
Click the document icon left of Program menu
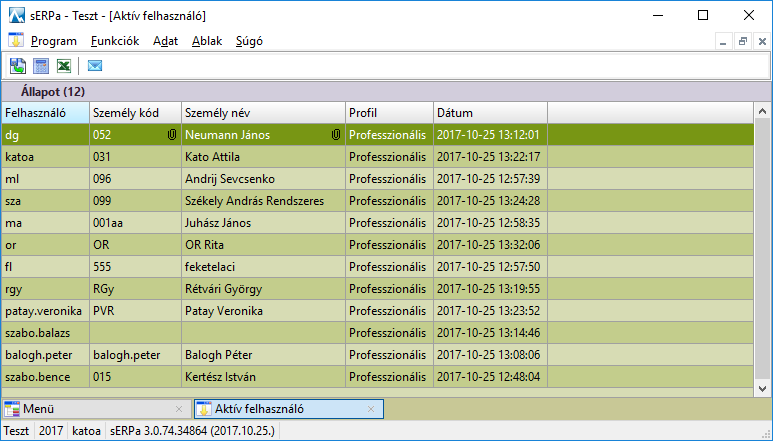[x=16, y=40]
